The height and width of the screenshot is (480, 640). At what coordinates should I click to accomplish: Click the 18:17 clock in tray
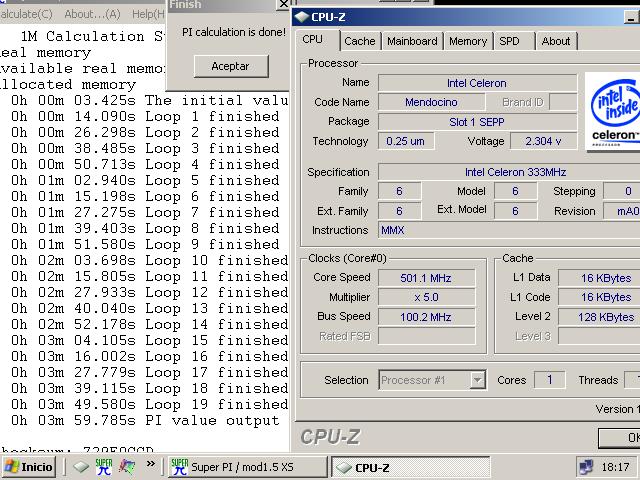(x=616, y=467)
